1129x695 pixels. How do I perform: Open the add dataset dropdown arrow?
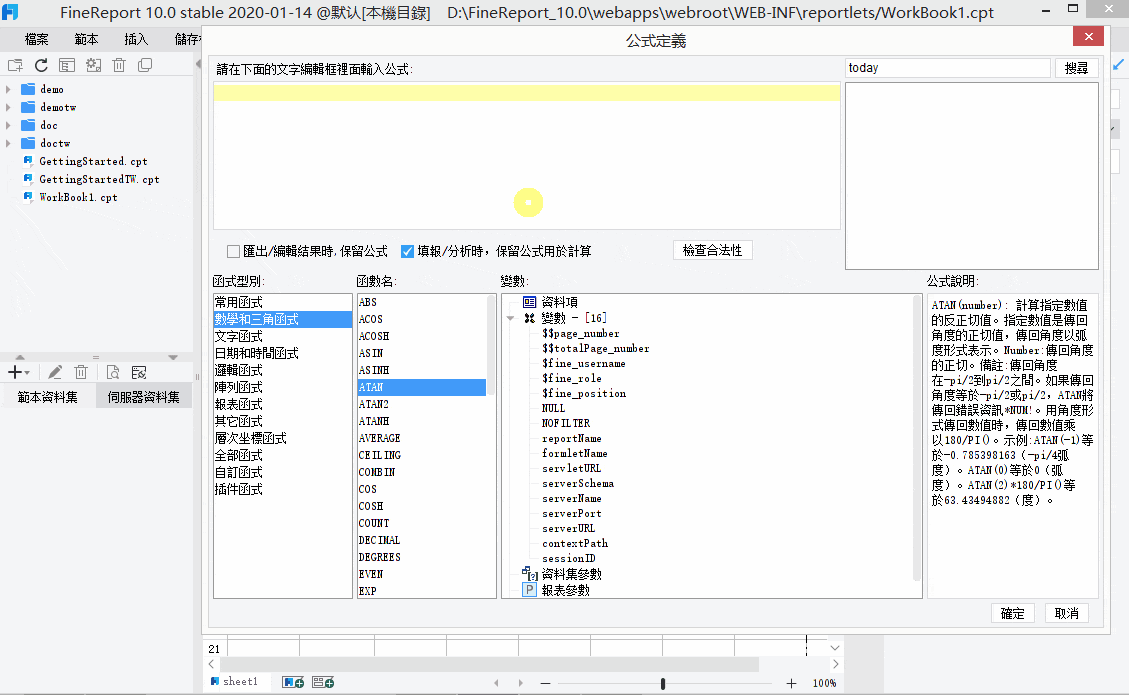pos(27,373)
